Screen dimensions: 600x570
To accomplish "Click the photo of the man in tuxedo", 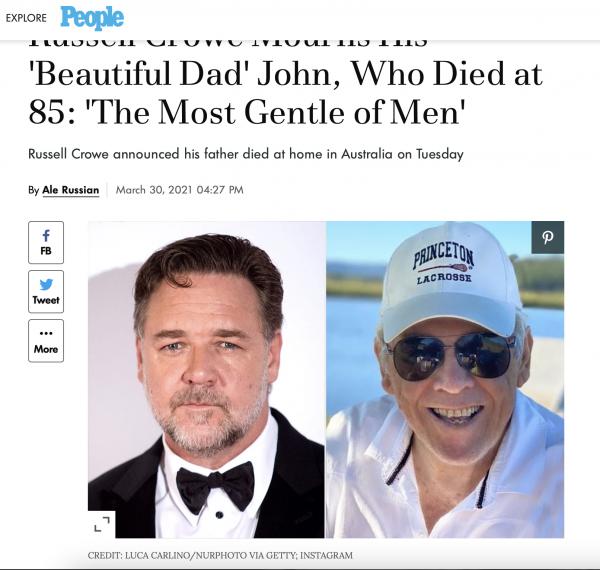I will (207, 379).
